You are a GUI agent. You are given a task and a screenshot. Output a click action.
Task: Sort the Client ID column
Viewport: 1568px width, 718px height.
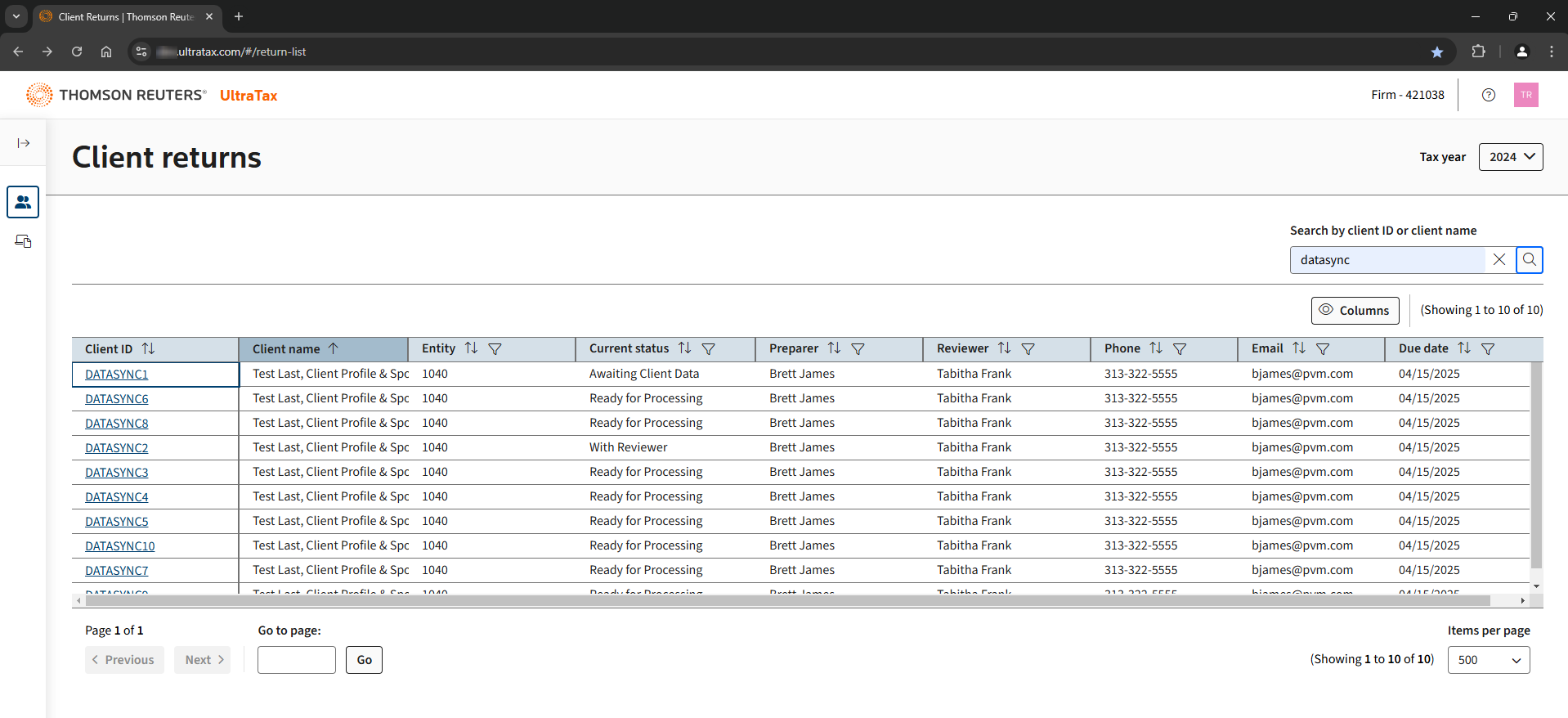148,349
